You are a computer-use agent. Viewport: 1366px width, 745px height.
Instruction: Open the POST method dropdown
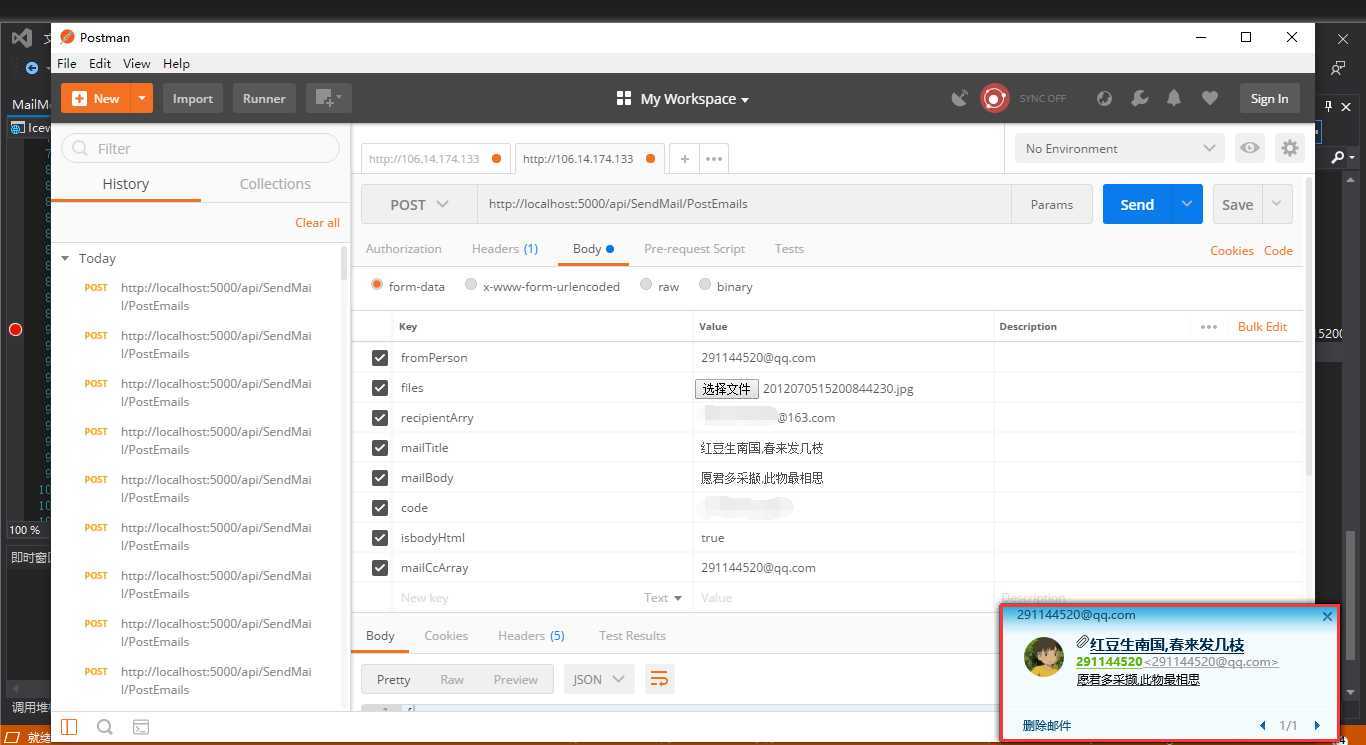419,204
